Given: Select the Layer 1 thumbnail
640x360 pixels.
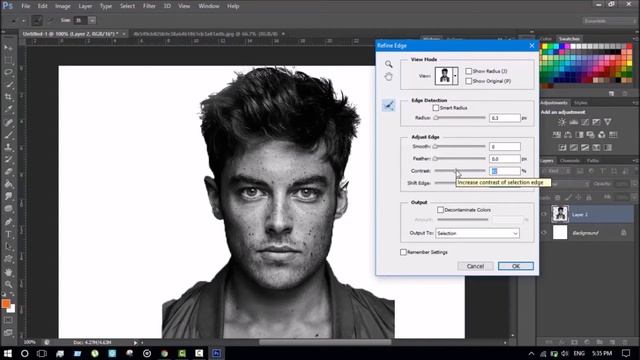Looking at the screenshot, I should point(560,214).
